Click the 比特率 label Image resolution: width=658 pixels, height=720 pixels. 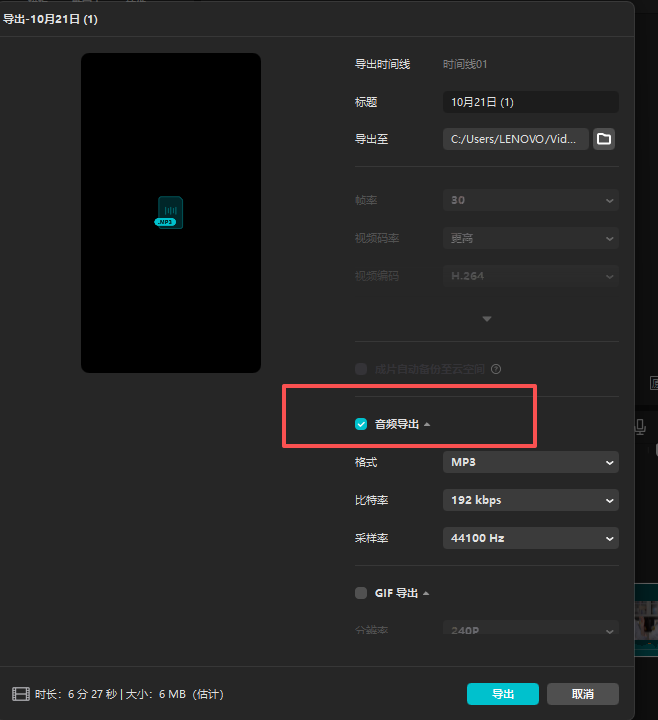pos(371,500)
